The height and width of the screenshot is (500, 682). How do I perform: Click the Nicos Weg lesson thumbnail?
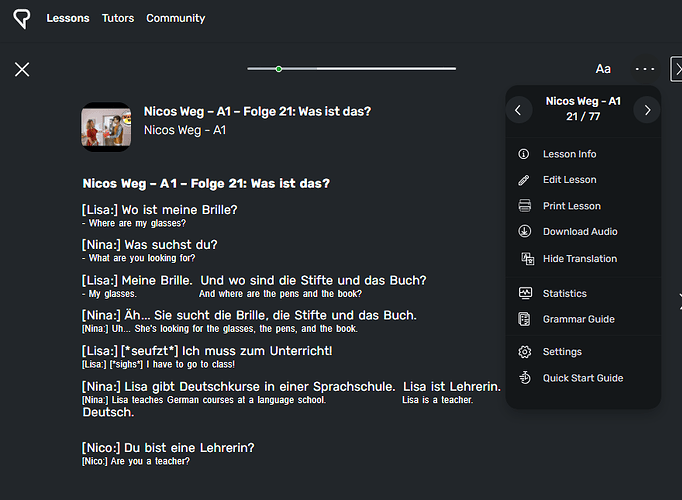[106, 127]
